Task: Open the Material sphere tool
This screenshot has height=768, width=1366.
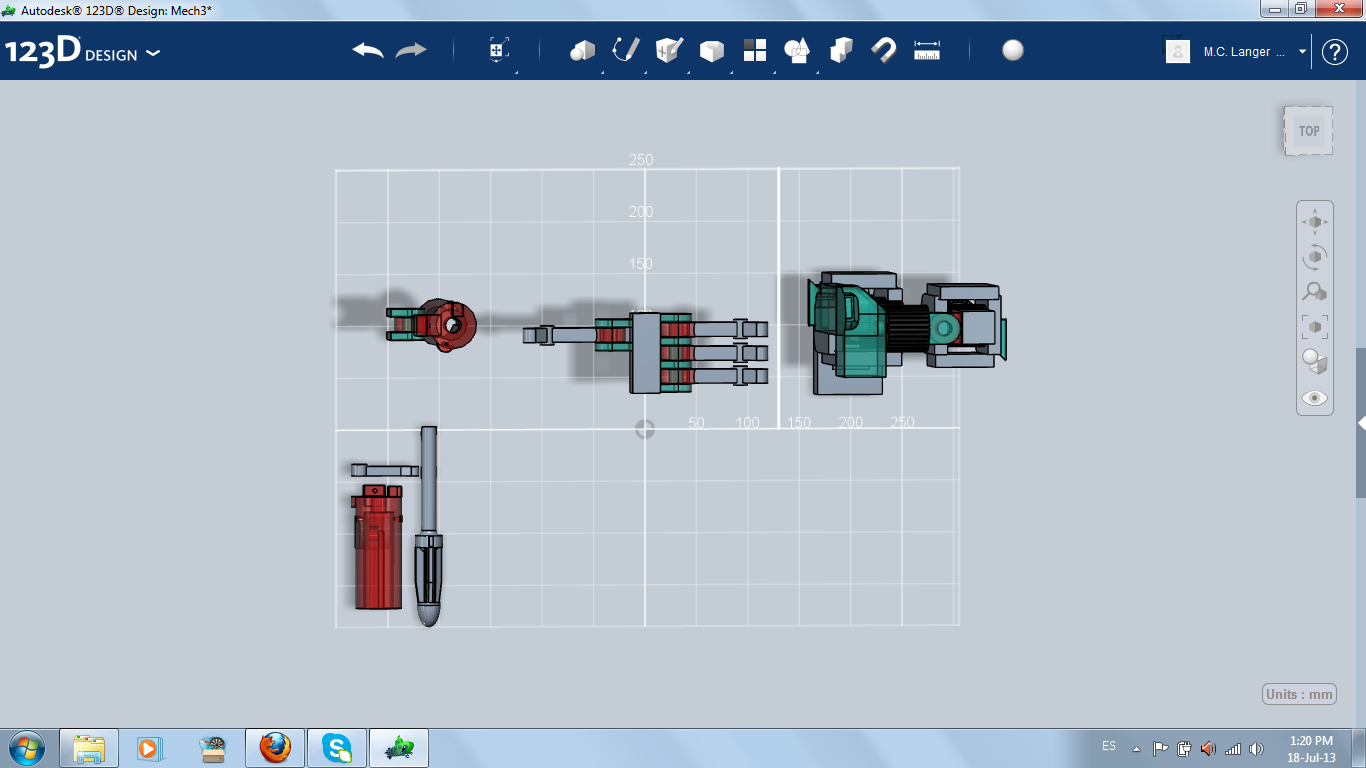Action: click(x=1013, y=50)
